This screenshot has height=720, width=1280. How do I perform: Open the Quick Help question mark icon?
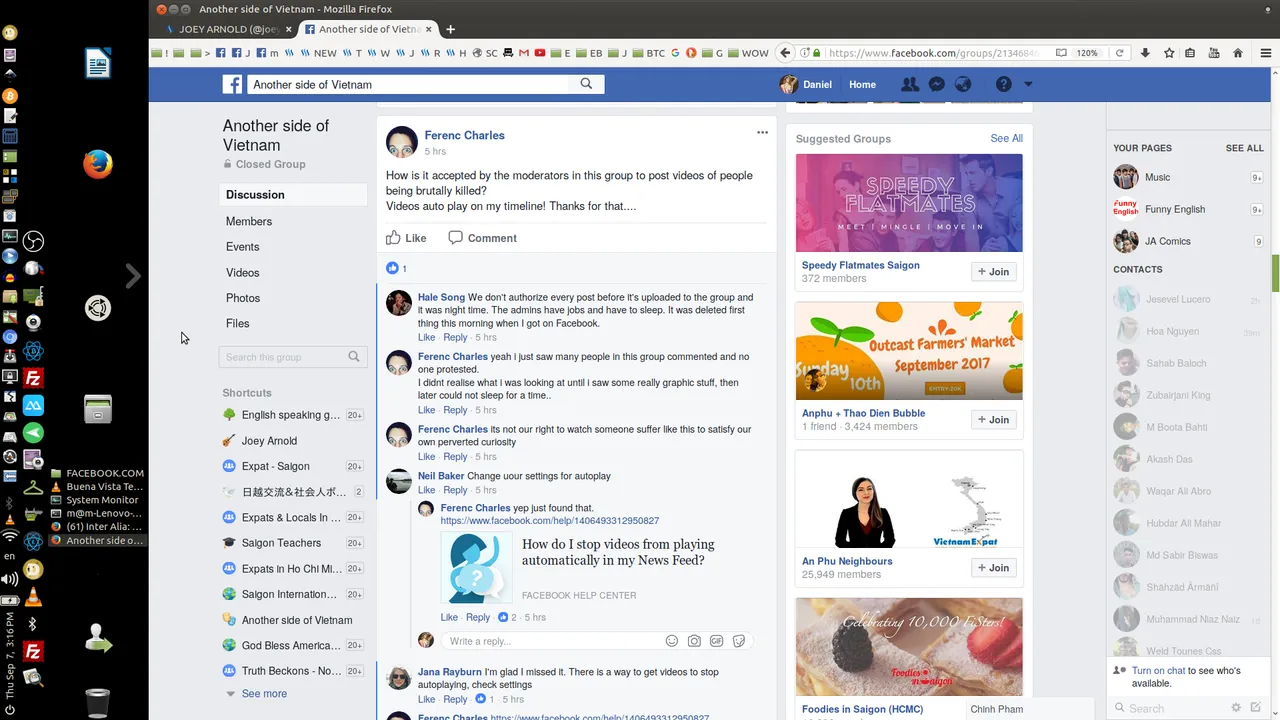(x=1003, y=85)
